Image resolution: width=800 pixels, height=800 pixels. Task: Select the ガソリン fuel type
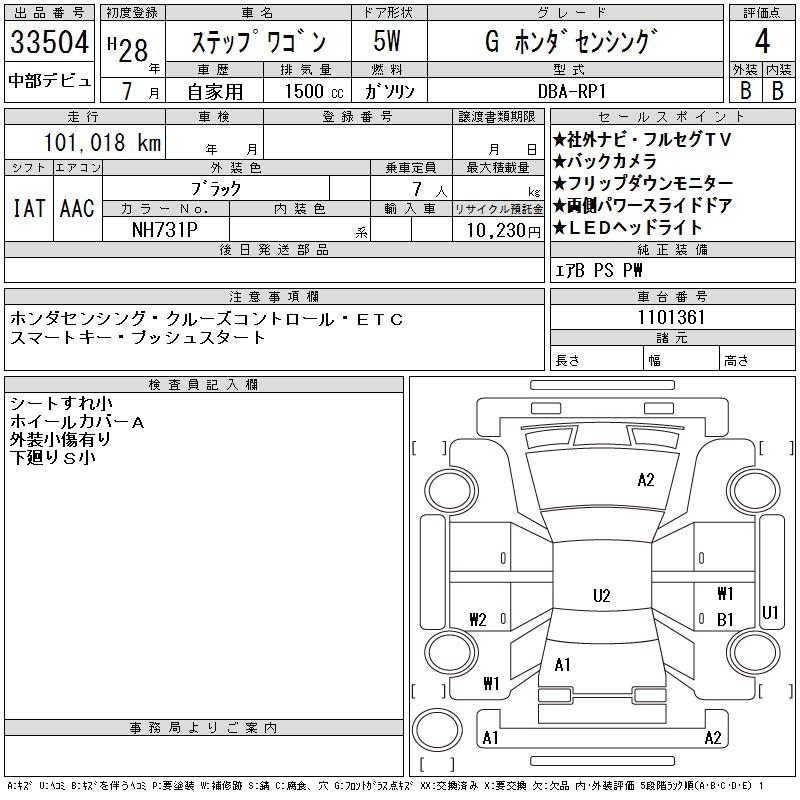[389, 91]
